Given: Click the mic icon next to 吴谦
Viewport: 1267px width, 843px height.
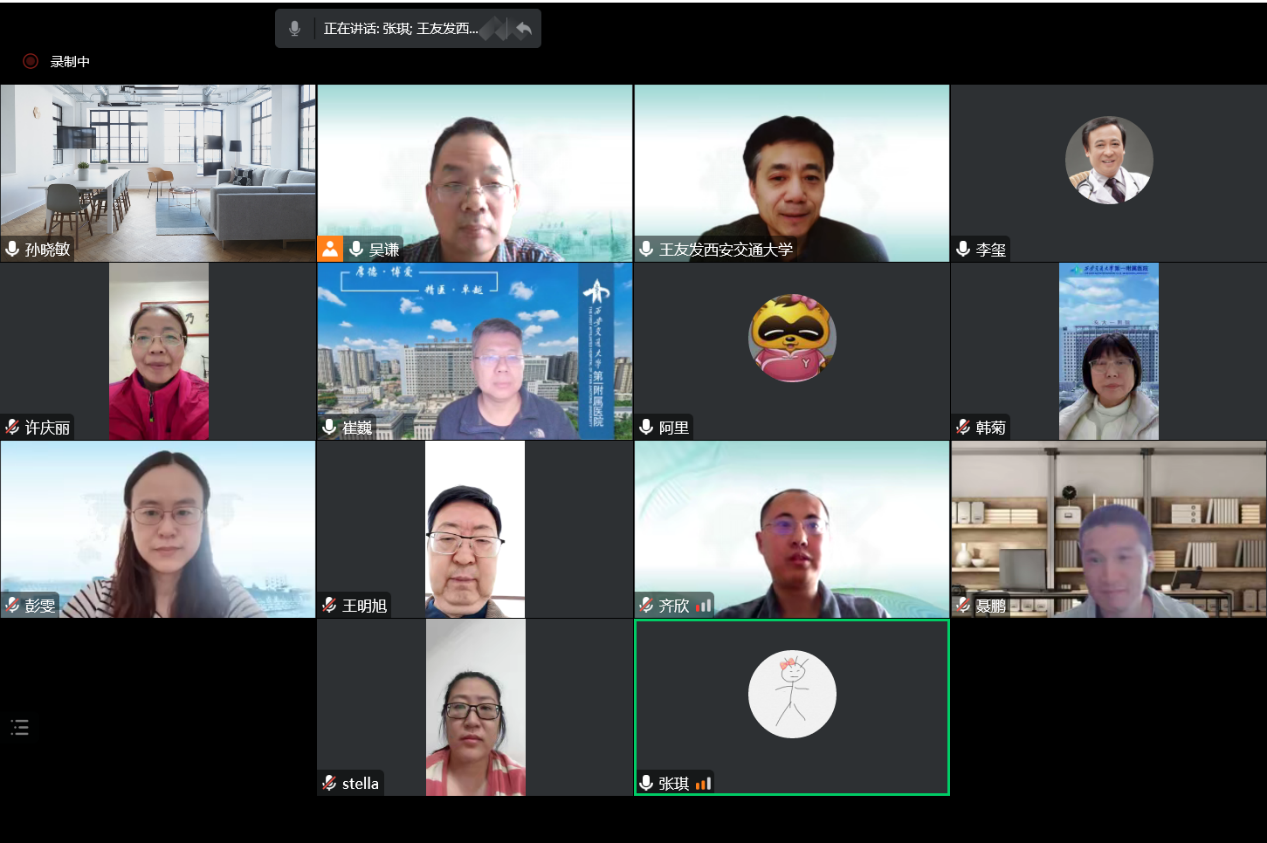Looking at the screenshot, I should [356, 249].
